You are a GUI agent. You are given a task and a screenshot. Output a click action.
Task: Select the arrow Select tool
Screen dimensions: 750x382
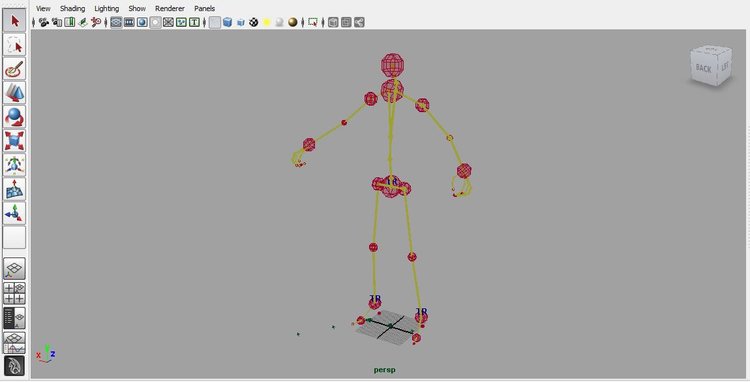14,21
